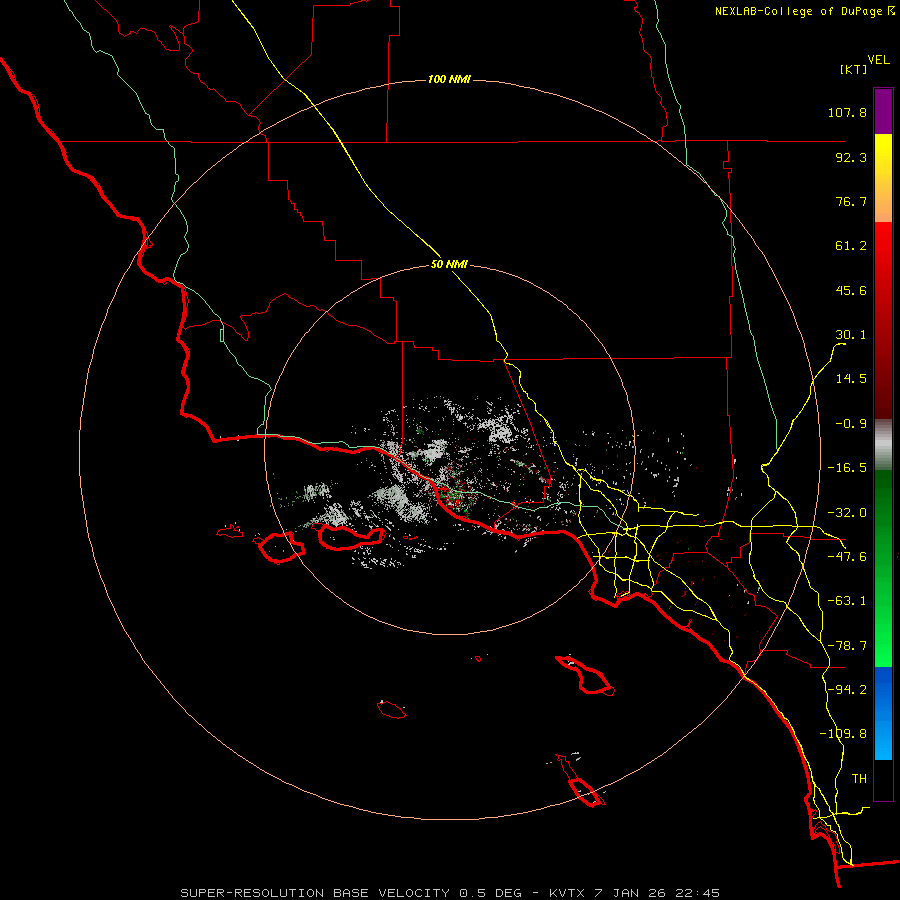Click the yellow segment of velocity color bar
900x900 pixels.
click(883, 178)
